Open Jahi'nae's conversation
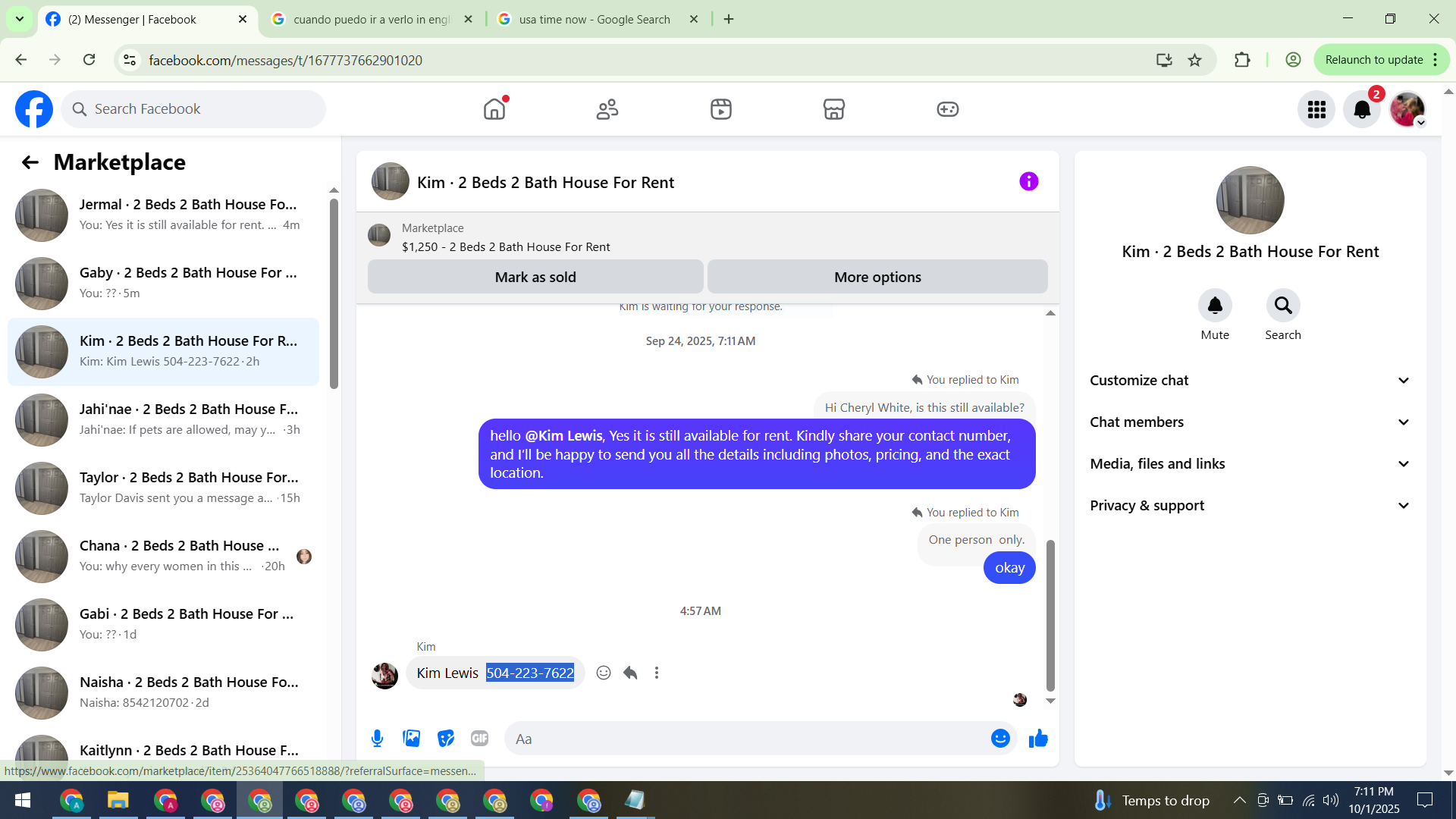The width and height of the screenshot is (1456, 819). click(163, 420)
